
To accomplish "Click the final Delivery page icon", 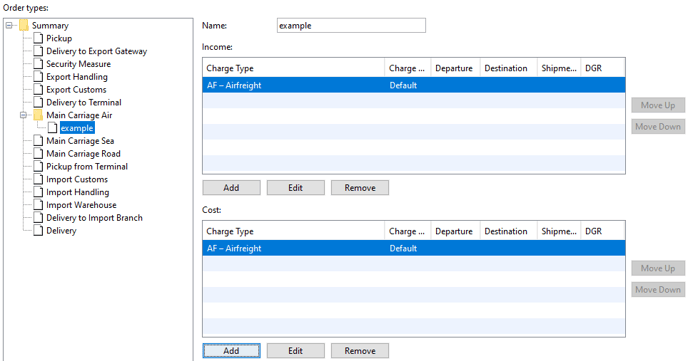I will (x=39, y=231).
